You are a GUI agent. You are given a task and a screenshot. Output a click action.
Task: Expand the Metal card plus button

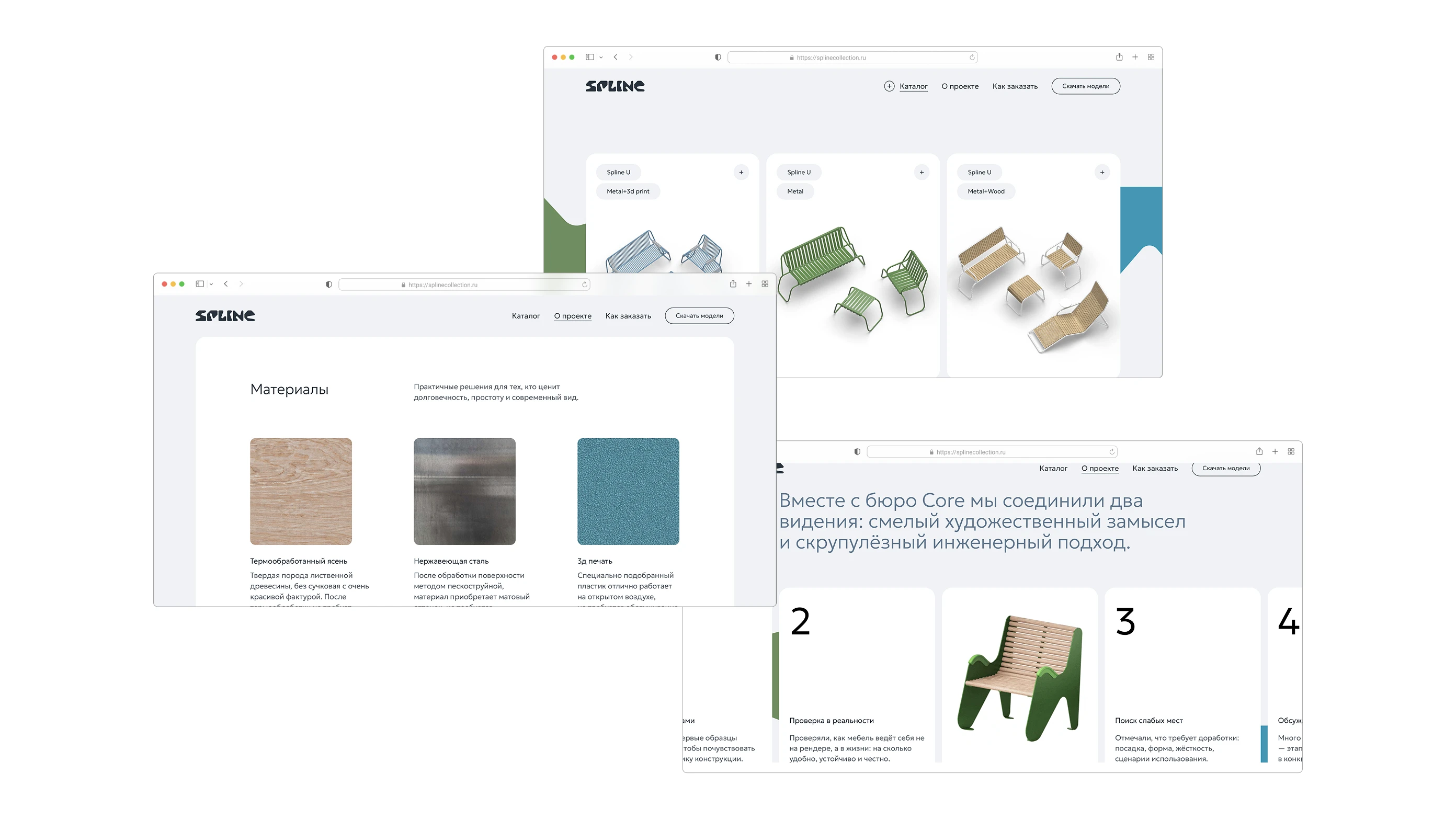922,173
